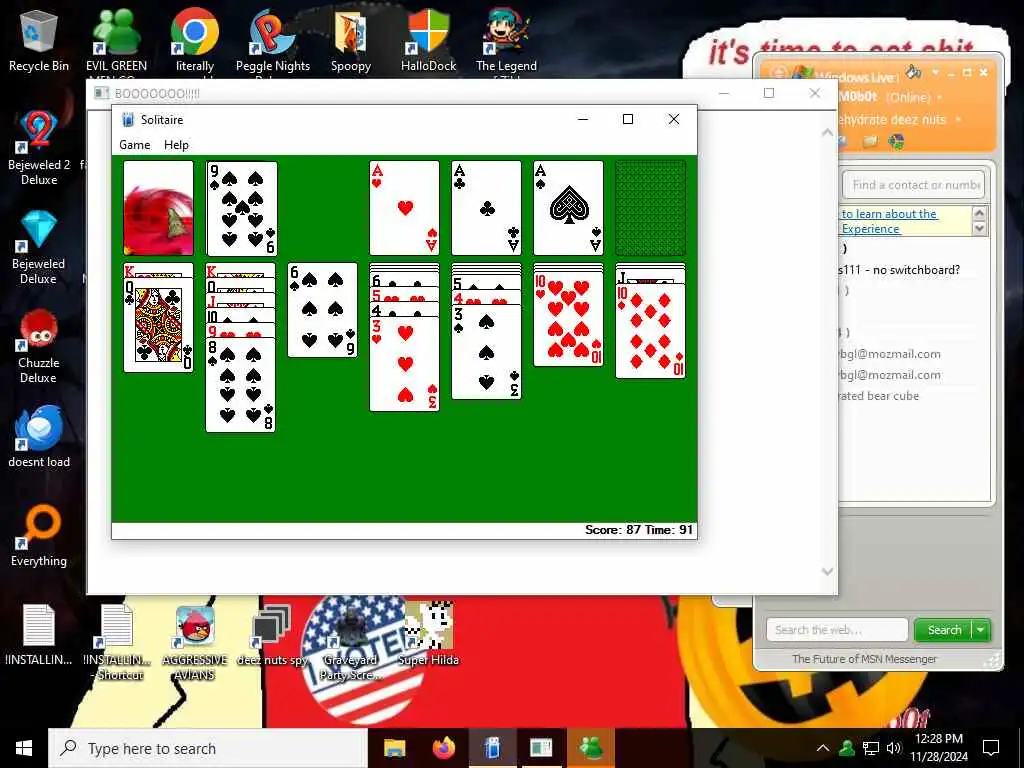
Task: Click the multicolored MSN icon in Messenger
Action: click(897, 141)
